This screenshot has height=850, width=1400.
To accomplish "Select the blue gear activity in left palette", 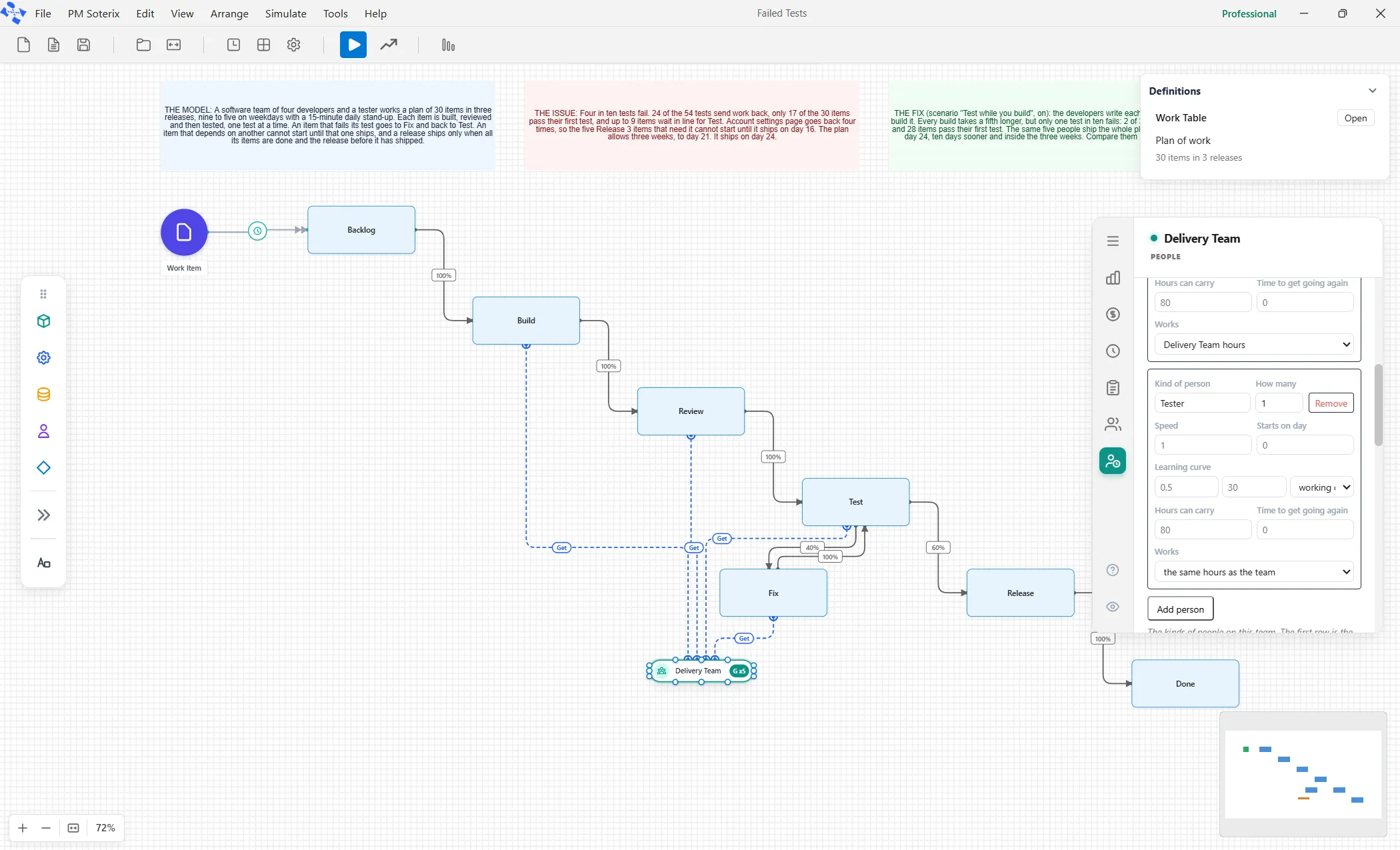I will tap(43, 358).
